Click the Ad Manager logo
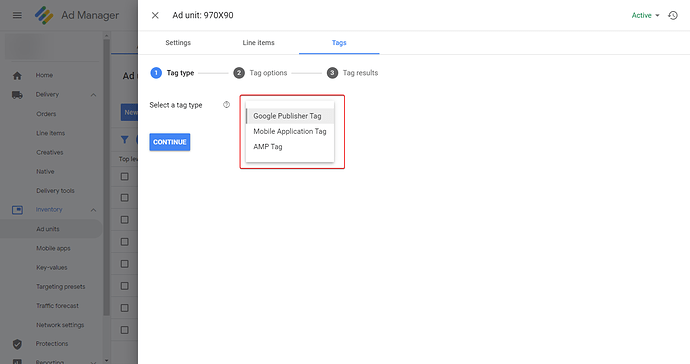This screenshot has width=690, height=364. pos(44,15)
